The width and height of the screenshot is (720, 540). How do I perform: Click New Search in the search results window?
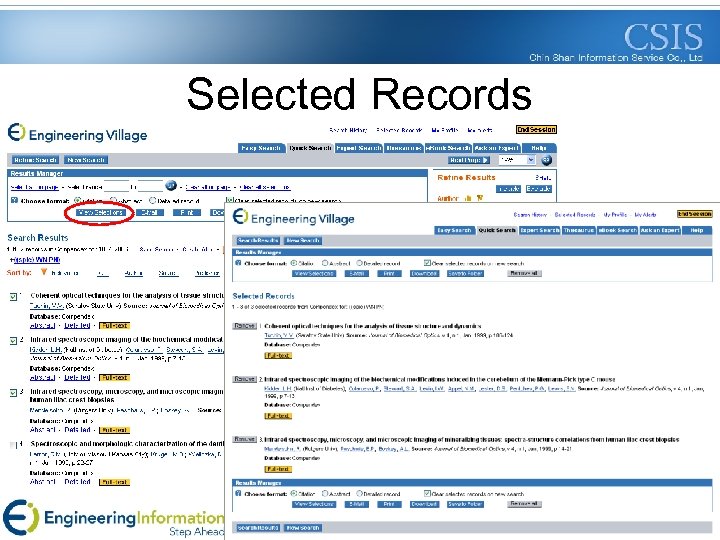coord(86,160)
